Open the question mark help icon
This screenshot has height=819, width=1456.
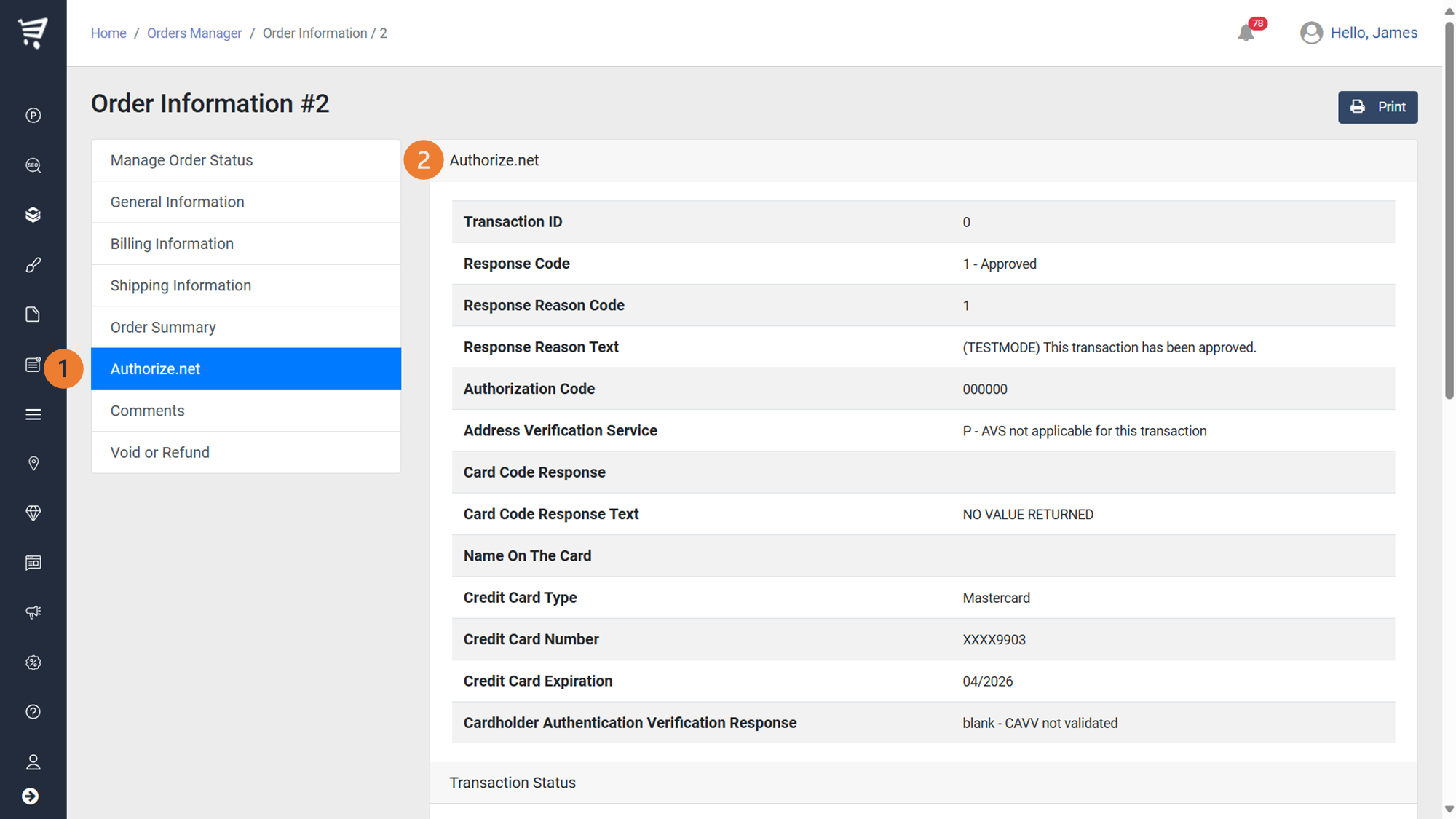point(33,712)
